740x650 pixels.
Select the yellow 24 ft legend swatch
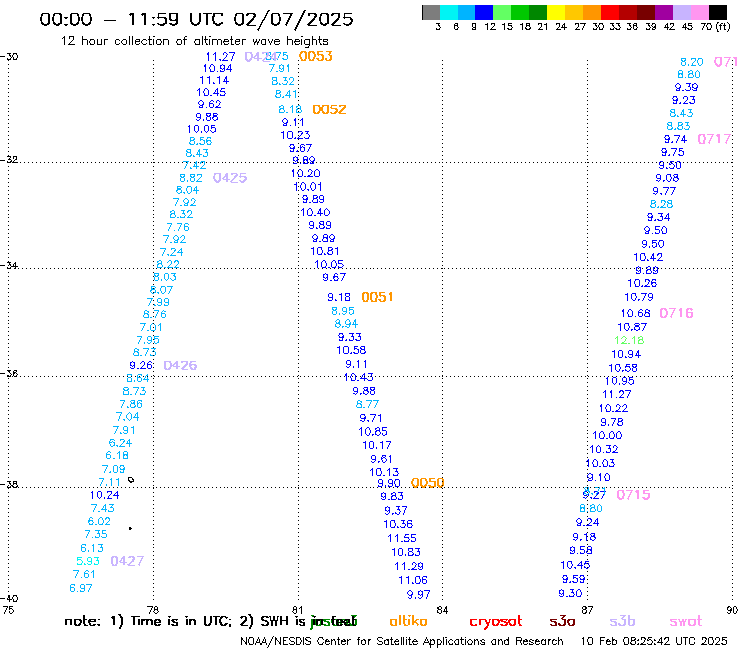tap(556, 12)
